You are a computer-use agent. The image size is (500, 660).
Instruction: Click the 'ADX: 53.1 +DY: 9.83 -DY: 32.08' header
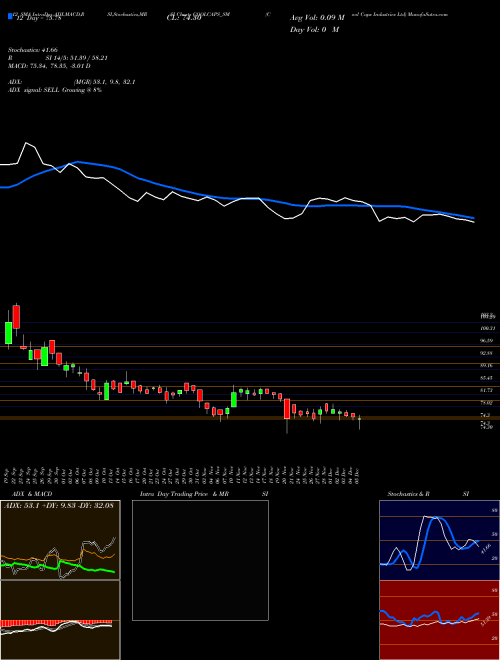coord(59,506)
